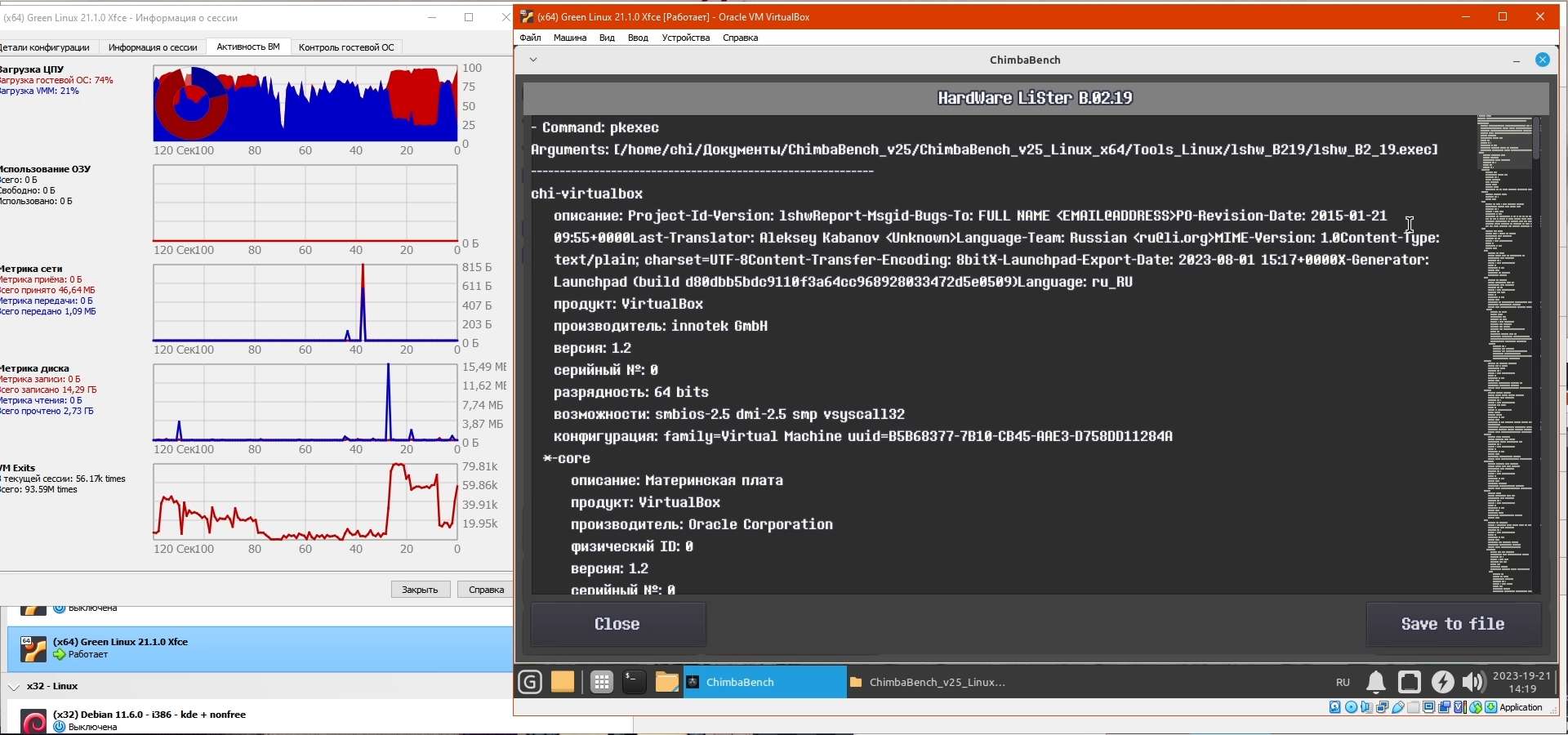Viewport: 1568px width, 735px height.
Task: Click the recording indicator in VirtualBox status bar
Action: pyautogui.click(x=1445, y=707)
